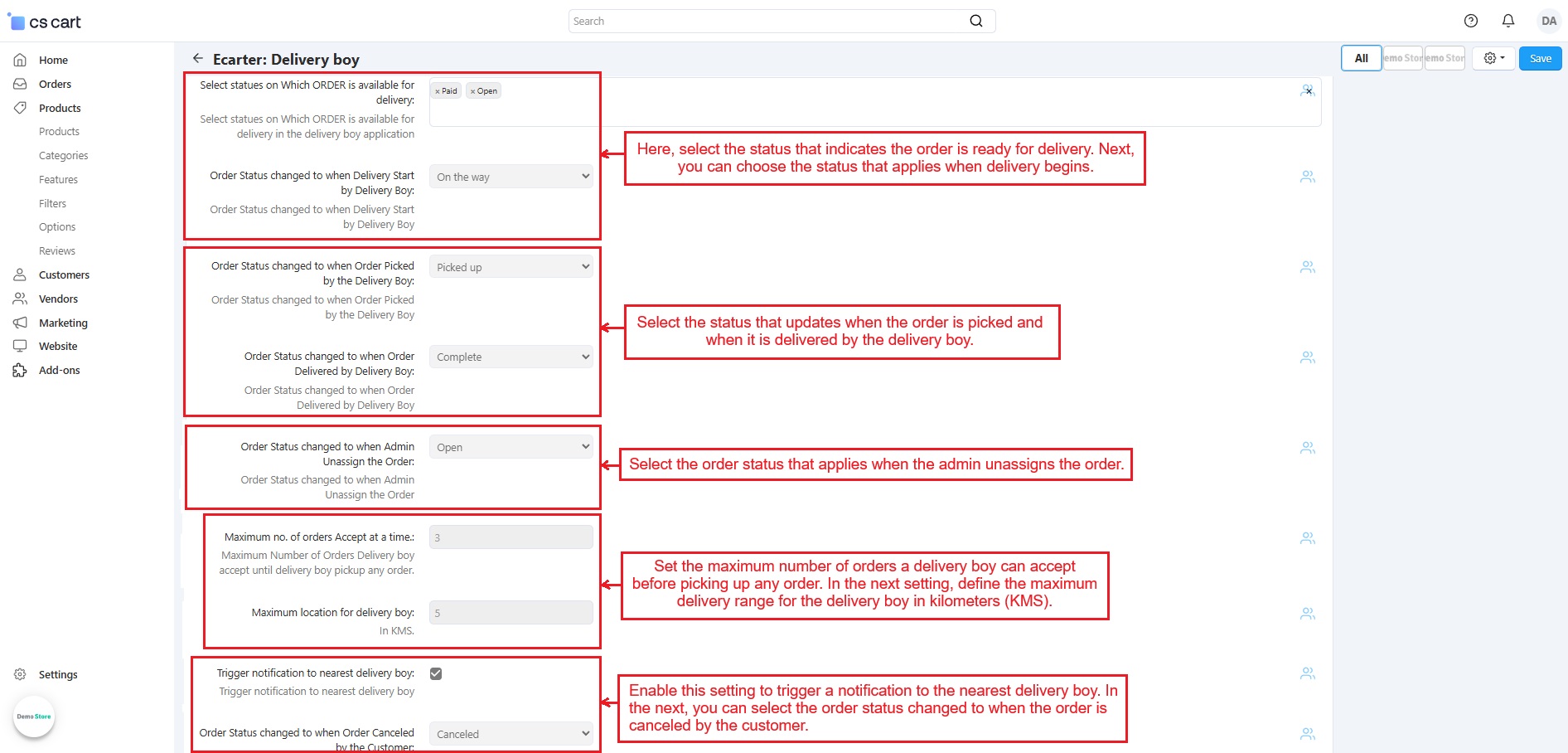Open the gear settings dropdown in toolbar

tap(1493, 58)
